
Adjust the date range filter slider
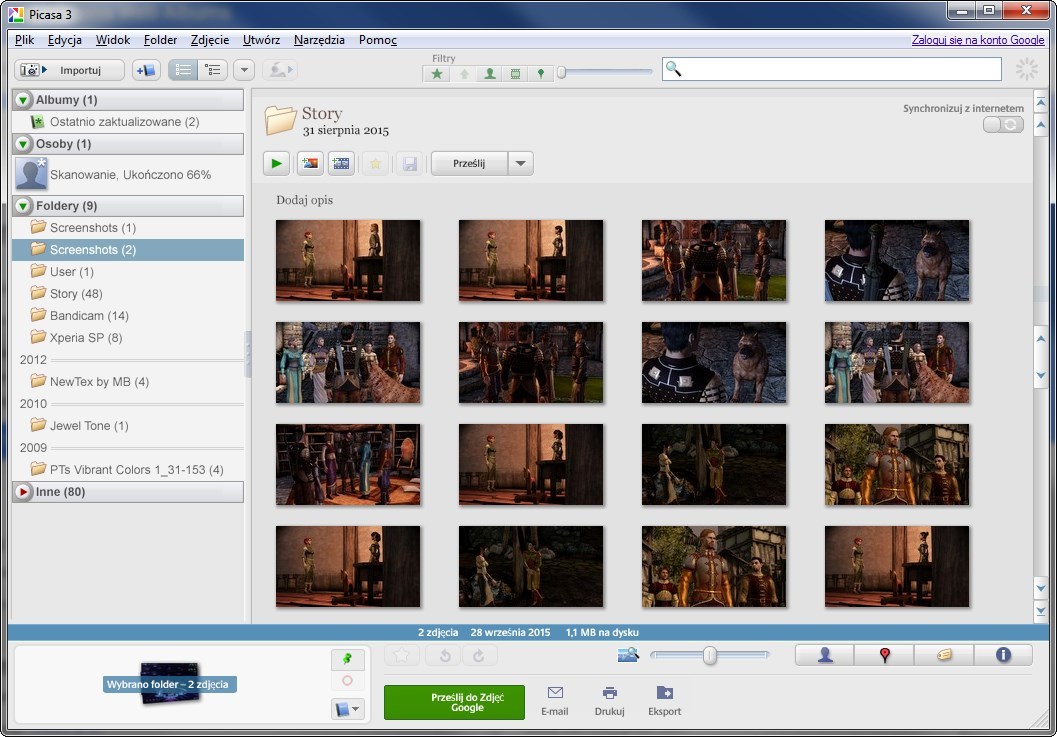point(561,72)
